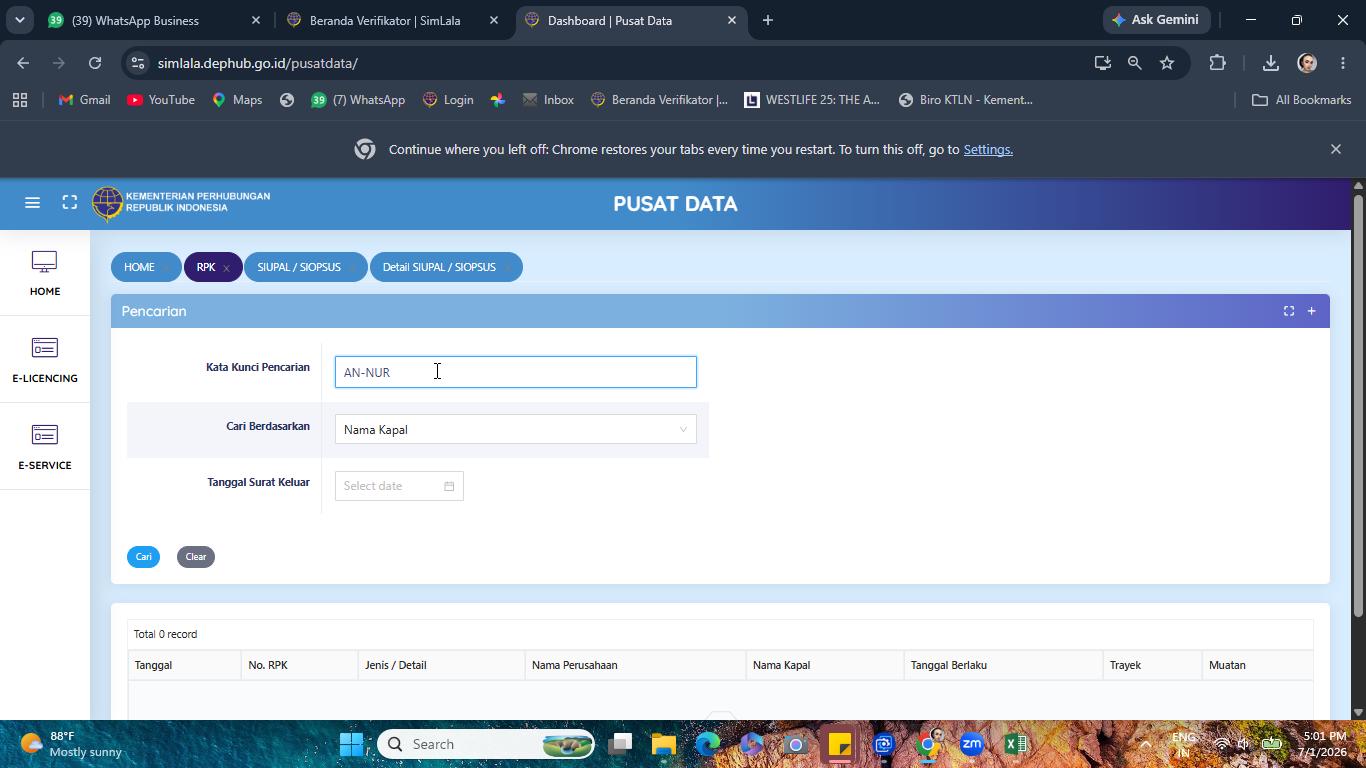The width and height of the screenshot is (1366, 768).
Task: Open HOME in the left sidebar
Action: (44, 273)
